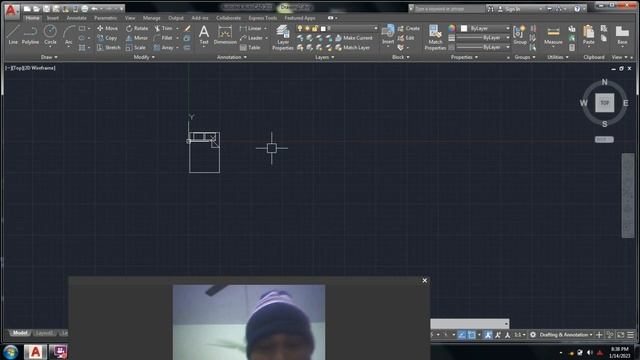Screen dimensions: 640x360
Task: Switch to the Model tab
Action: [x=20, y=333]
